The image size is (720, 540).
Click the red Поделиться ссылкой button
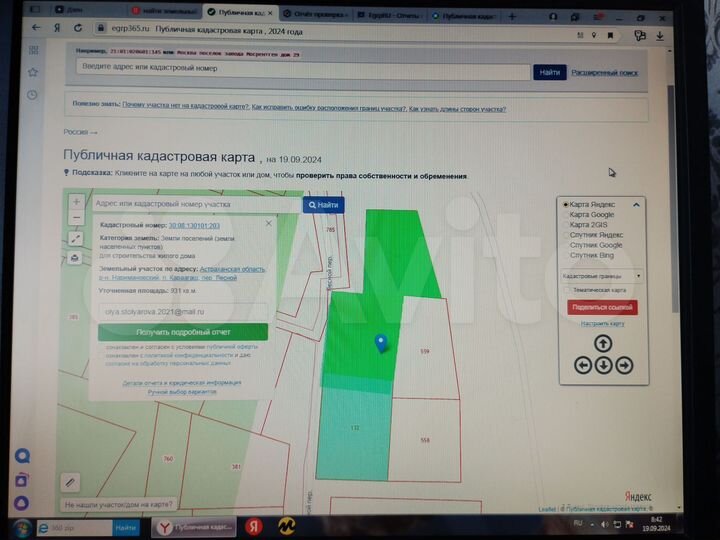pos(602,307)
